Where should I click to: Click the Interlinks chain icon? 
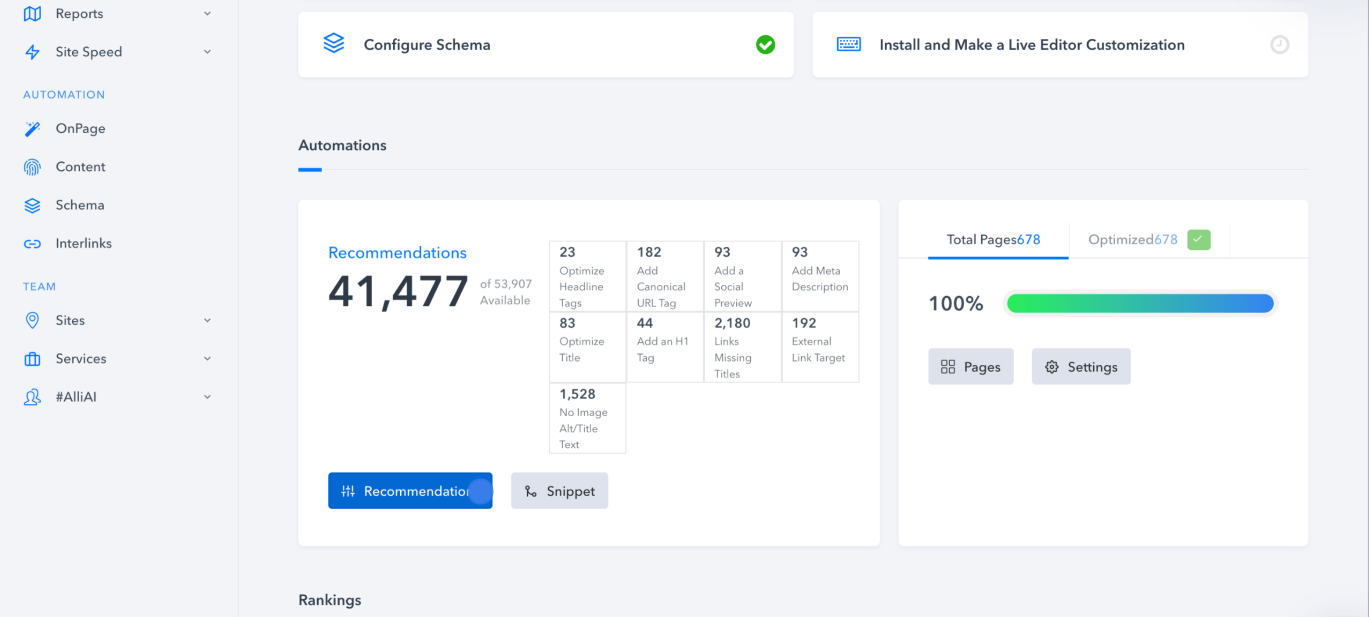pyautogui.click(x=32, y=243)
